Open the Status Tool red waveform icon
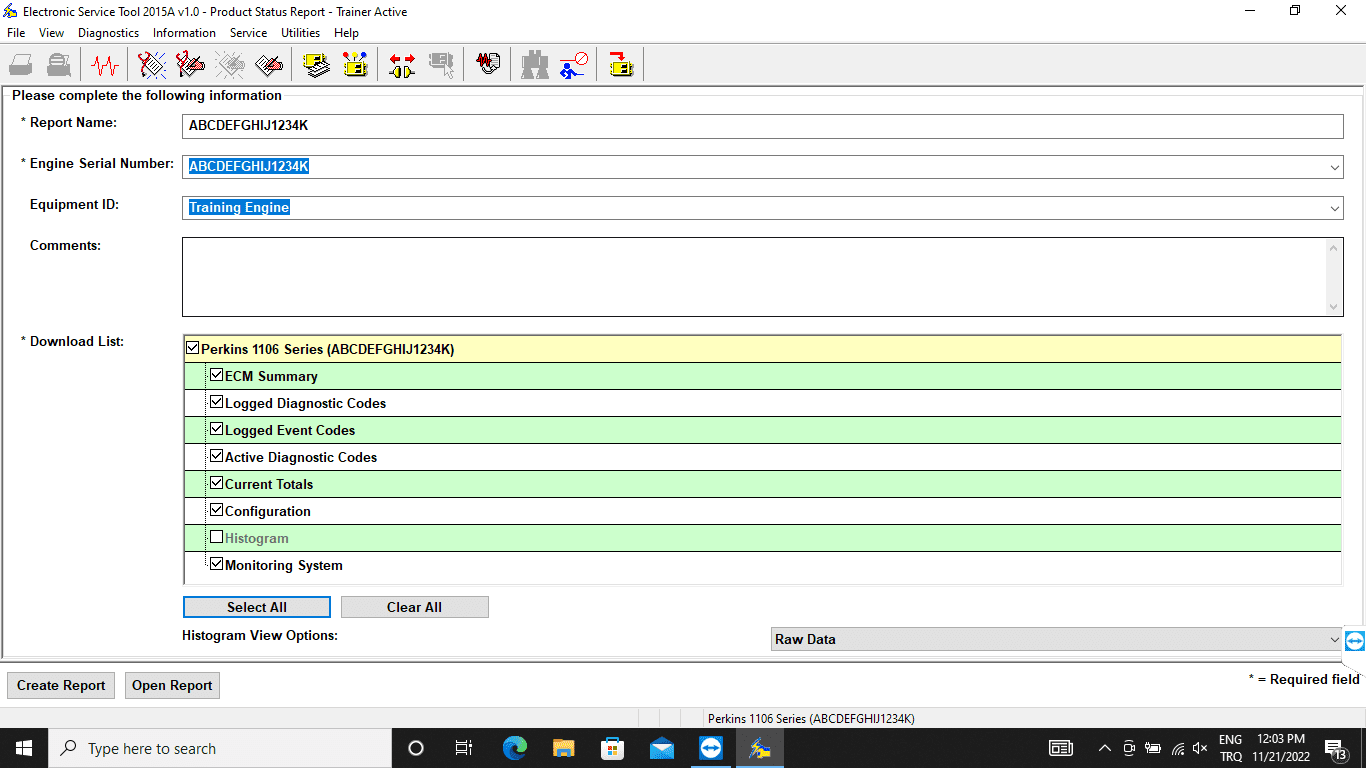1366x768 pixels. [x=104, y=66]
